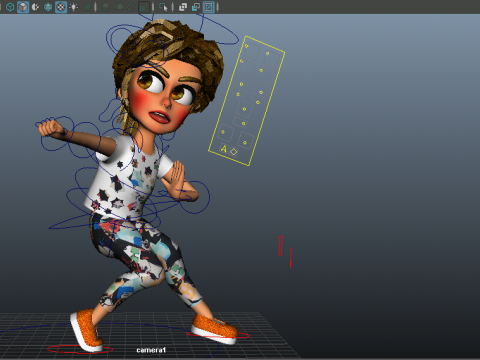This screenshot has height=360, width=480.
Task: Toggle Screen Space Ambient Occlusion icon
Action: click(x=106, y=7)
